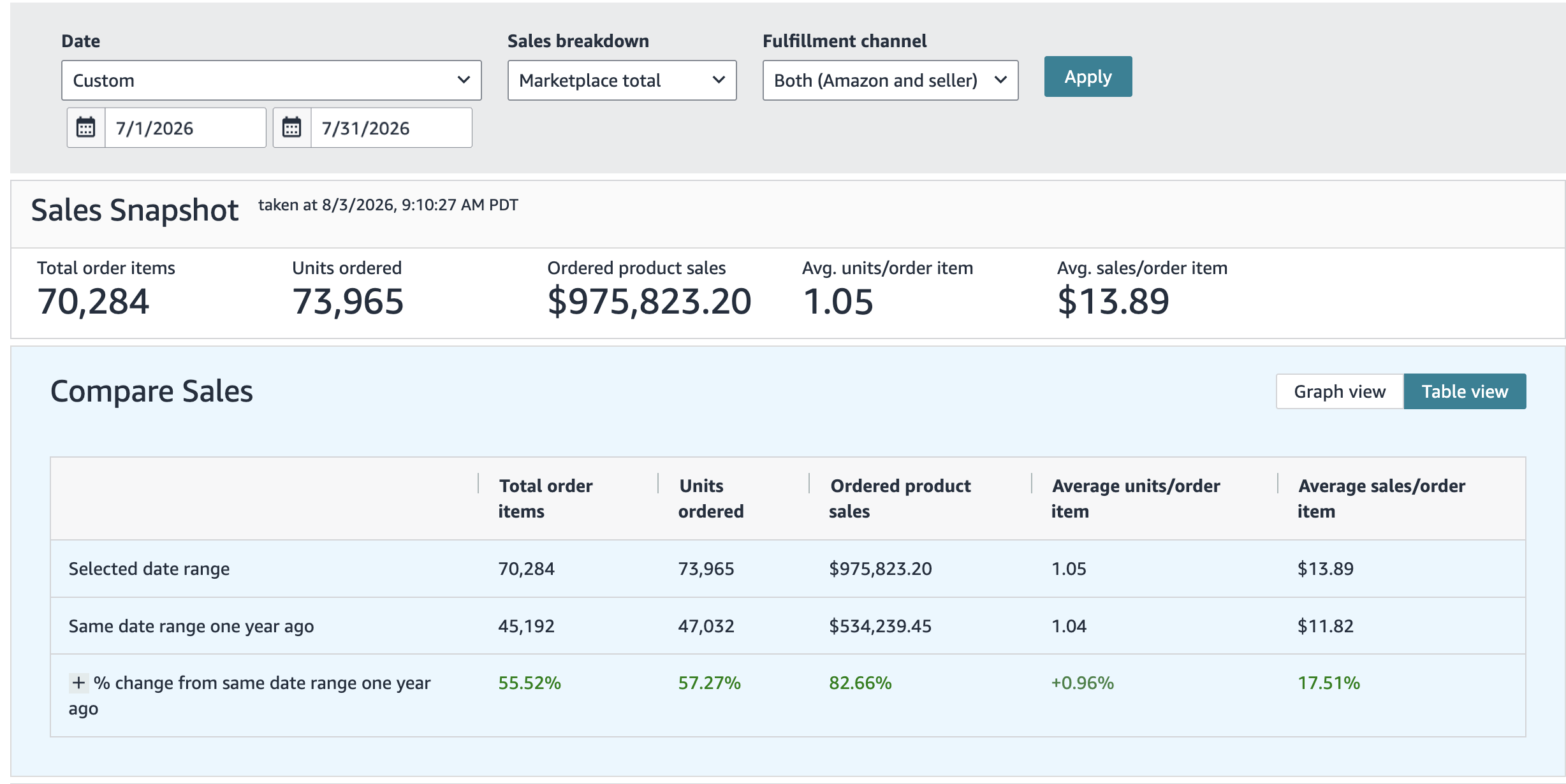Open Both (Amazon and seller) dropdown
1566x784 pixels.
(891, 80)
